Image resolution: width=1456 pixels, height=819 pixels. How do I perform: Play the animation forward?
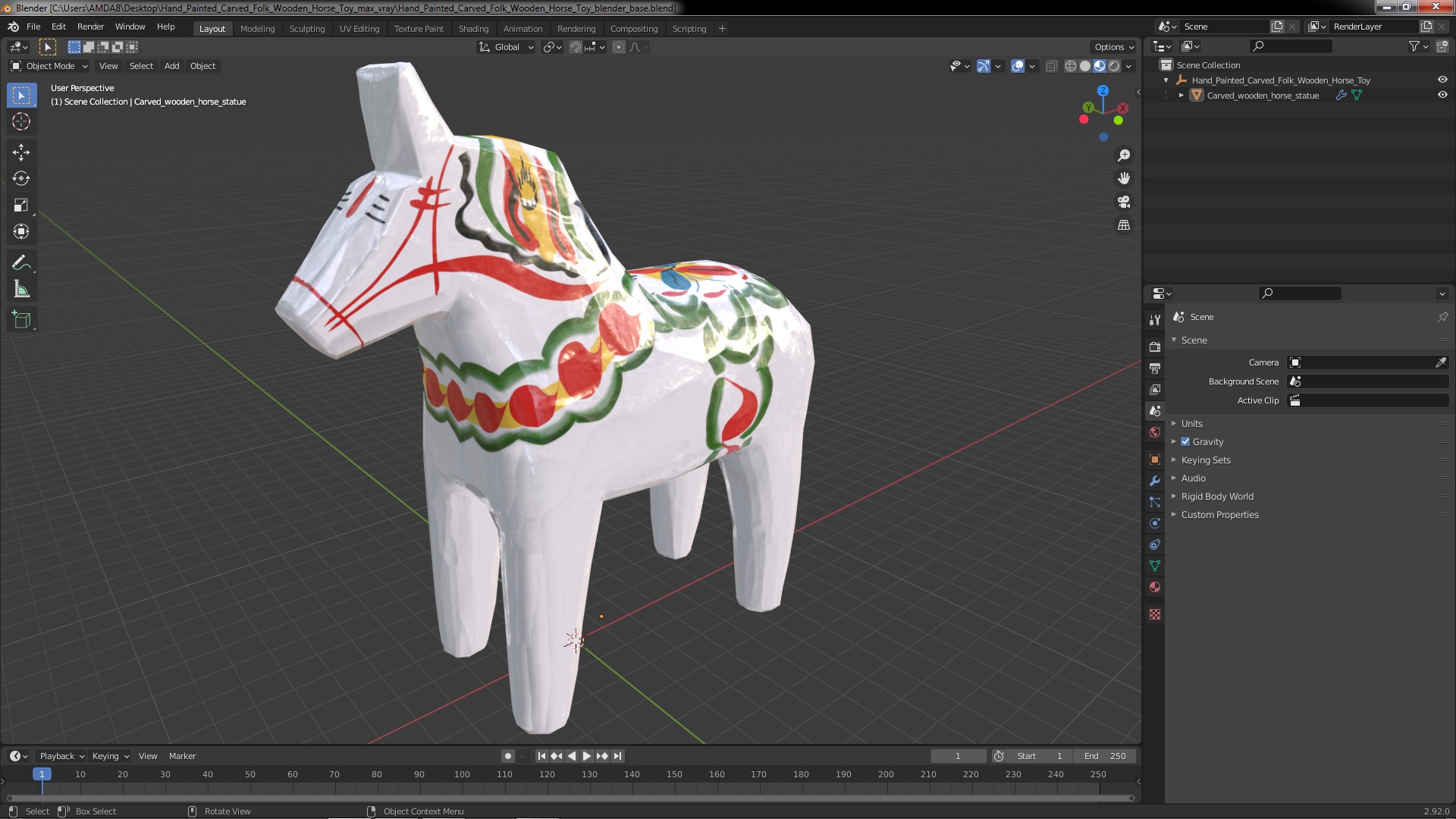pos(587,756)
